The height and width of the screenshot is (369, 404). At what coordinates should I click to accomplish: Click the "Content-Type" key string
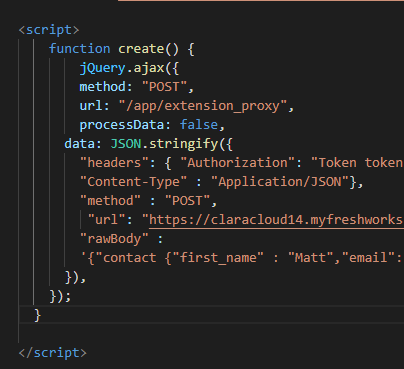[133, 182]
